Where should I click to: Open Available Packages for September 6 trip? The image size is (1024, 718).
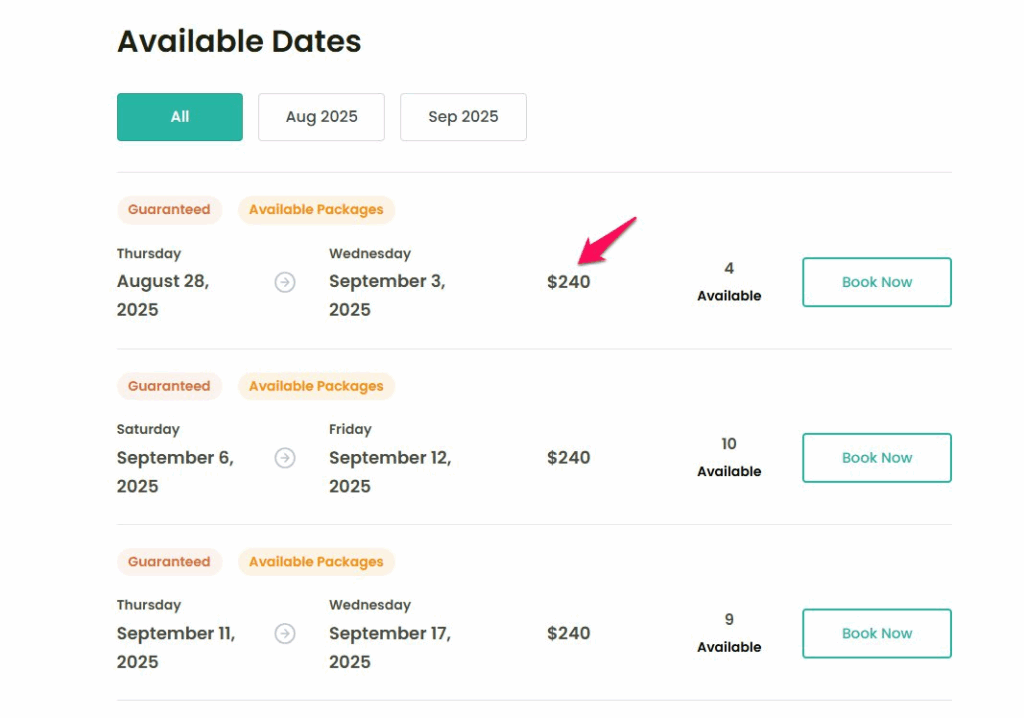pyautogui.click(x=316, y=386)
